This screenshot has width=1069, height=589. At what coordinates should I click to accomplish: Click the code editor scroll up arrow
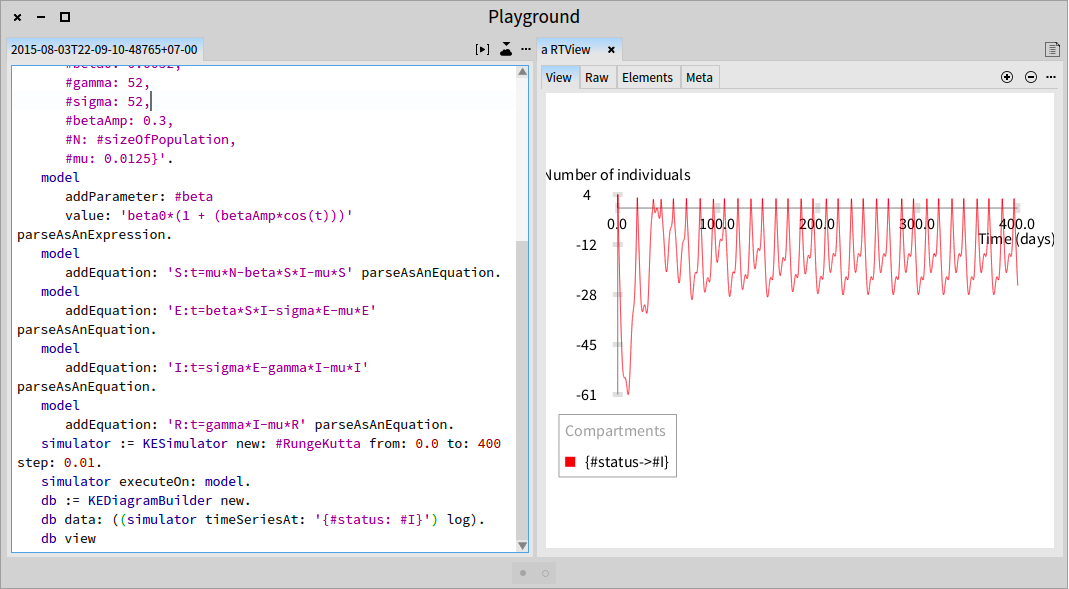tap(522, 72)
